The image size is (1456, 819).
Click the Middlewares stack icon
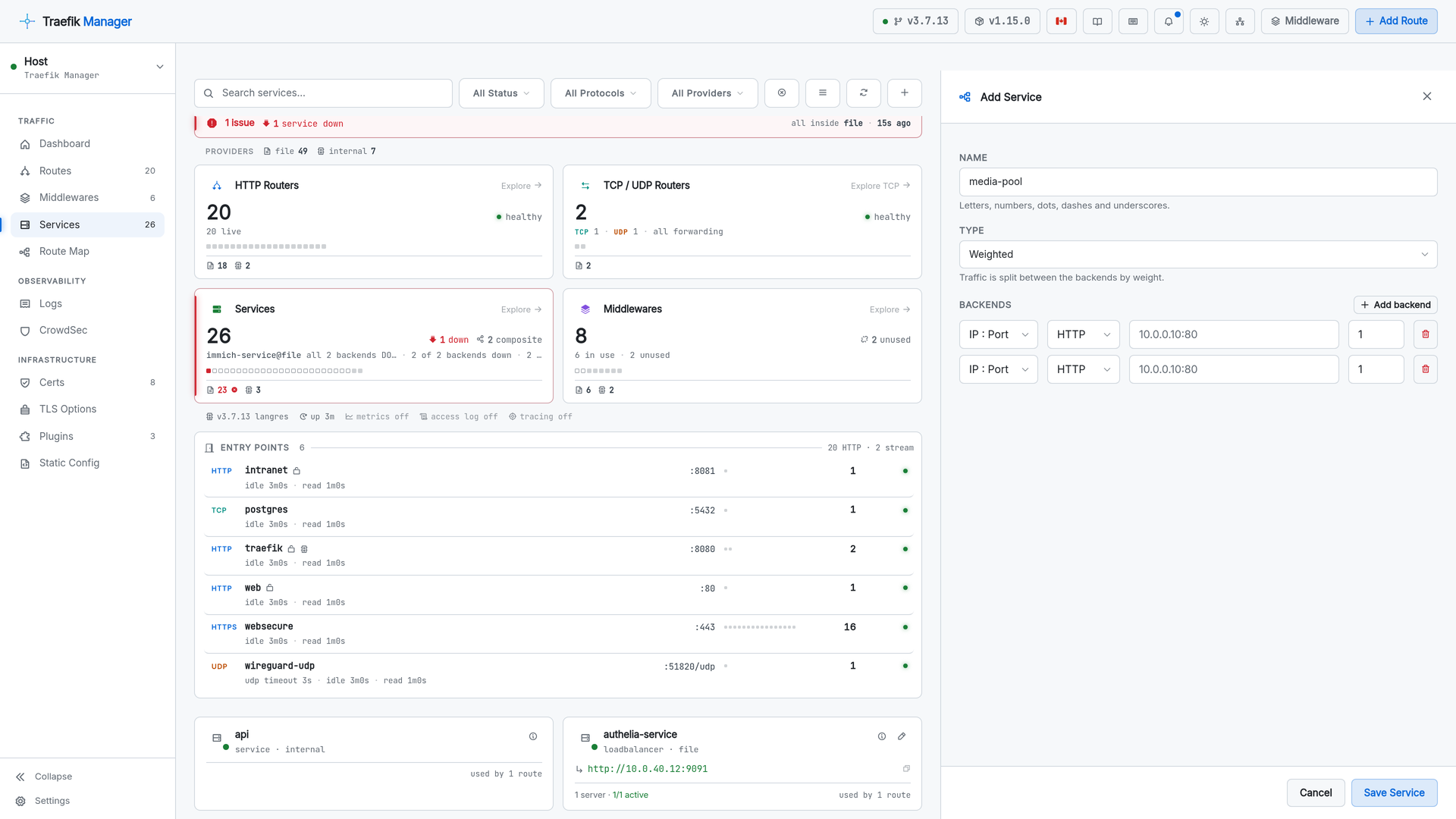tap(585, 309)
